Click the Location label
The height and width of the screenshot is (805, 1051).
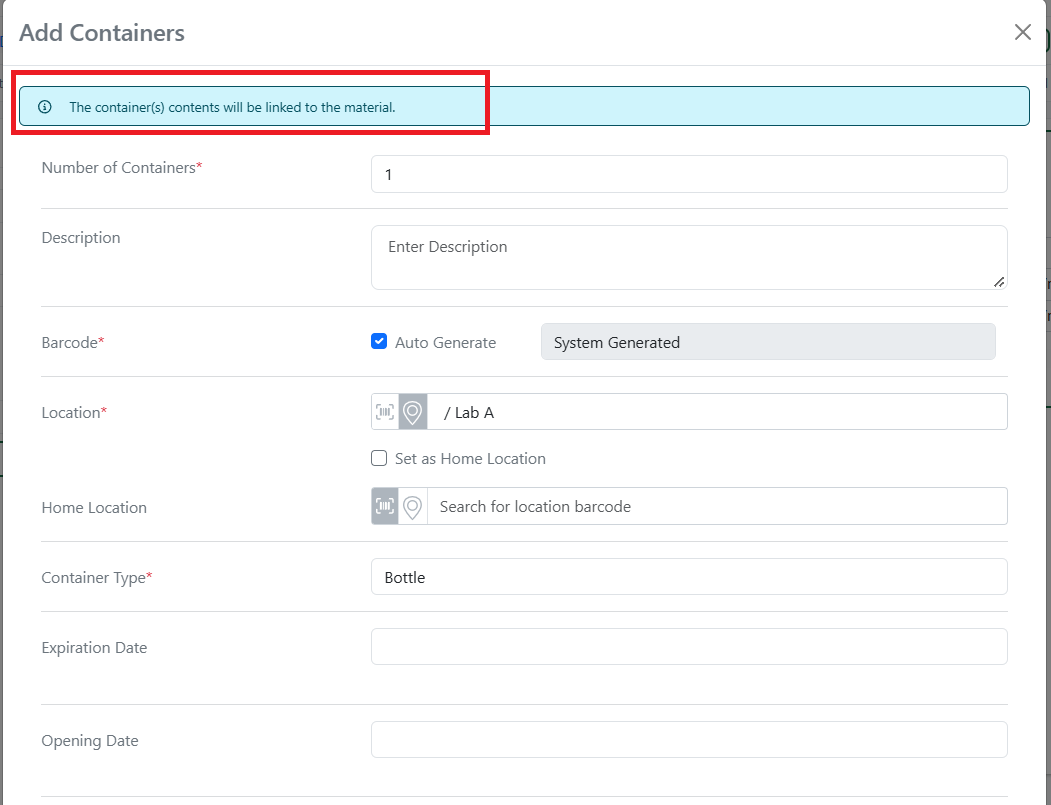74,412
